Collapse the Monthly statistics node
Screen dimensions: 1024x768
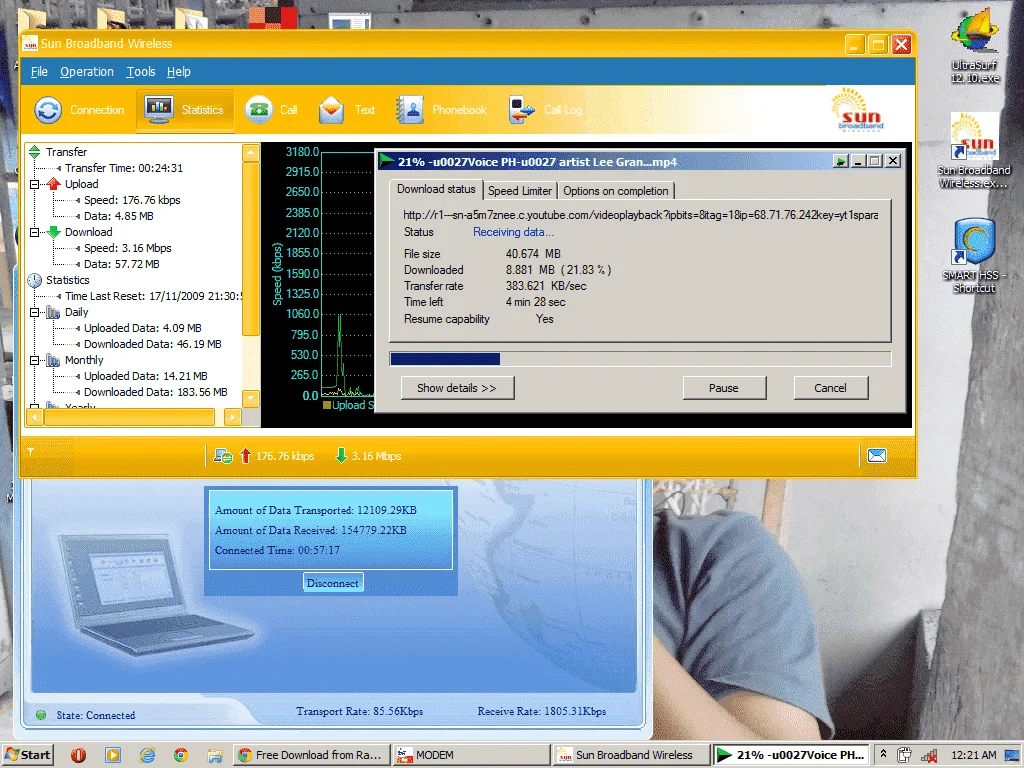[x=35, y=360]
